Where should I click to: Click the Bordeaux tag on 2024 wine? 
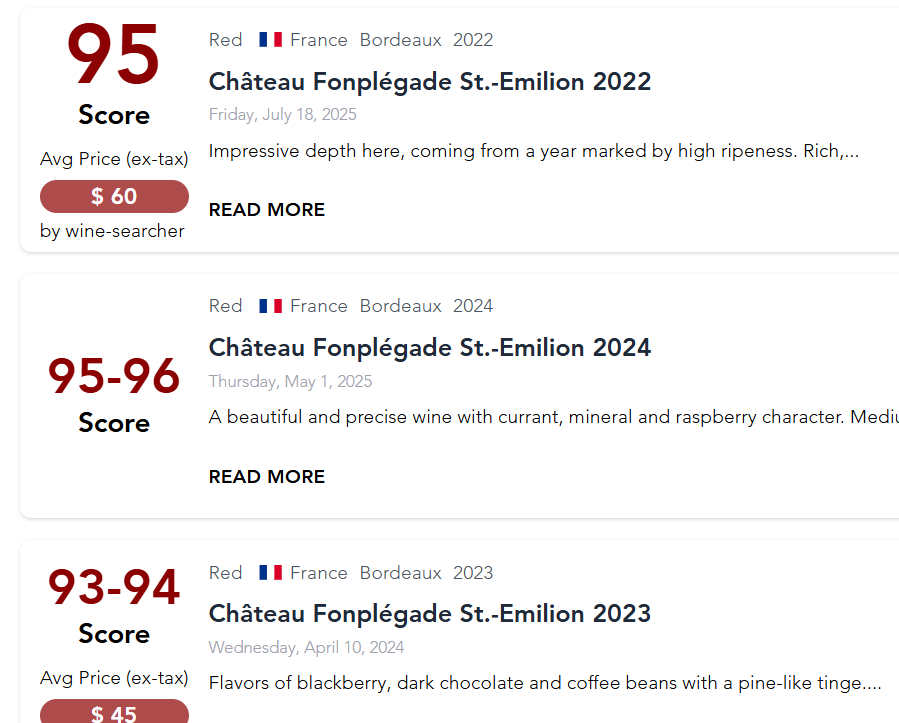click(400, 306)
